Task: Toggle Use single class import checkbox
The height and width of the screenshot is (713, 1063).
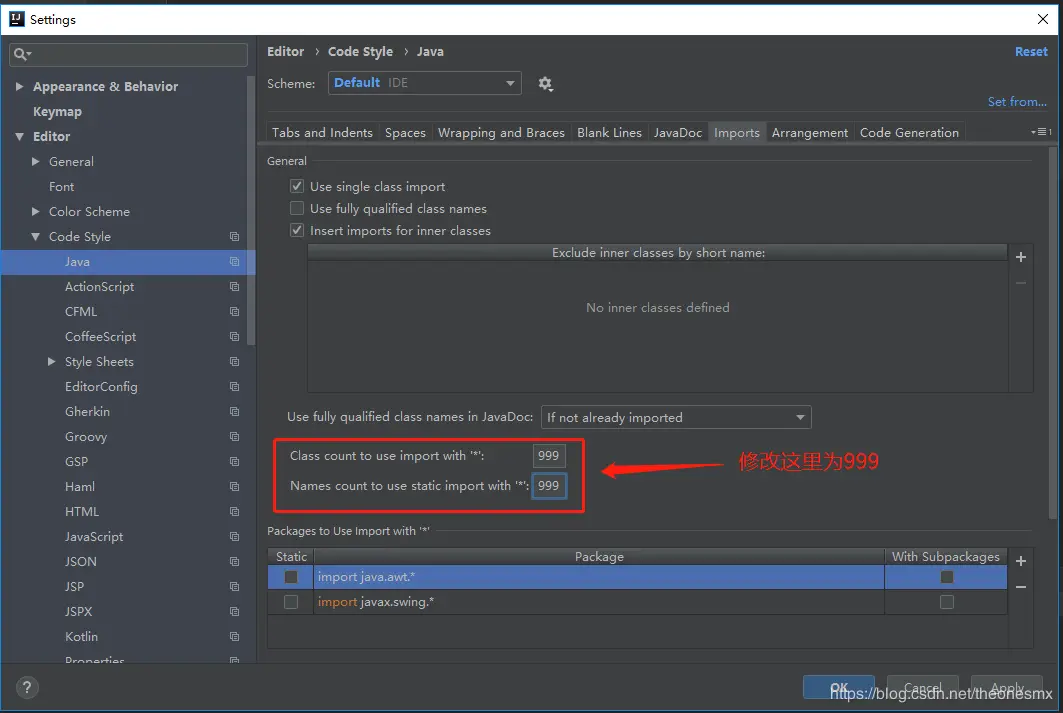Action: (x=297, y=186)
